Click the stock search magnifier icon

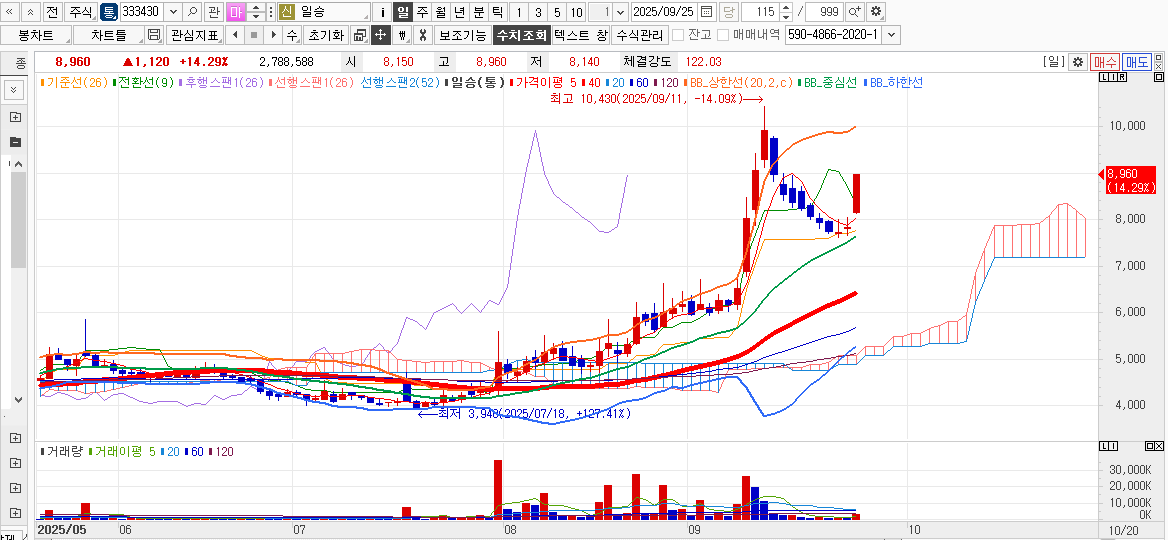coord(192,12)
